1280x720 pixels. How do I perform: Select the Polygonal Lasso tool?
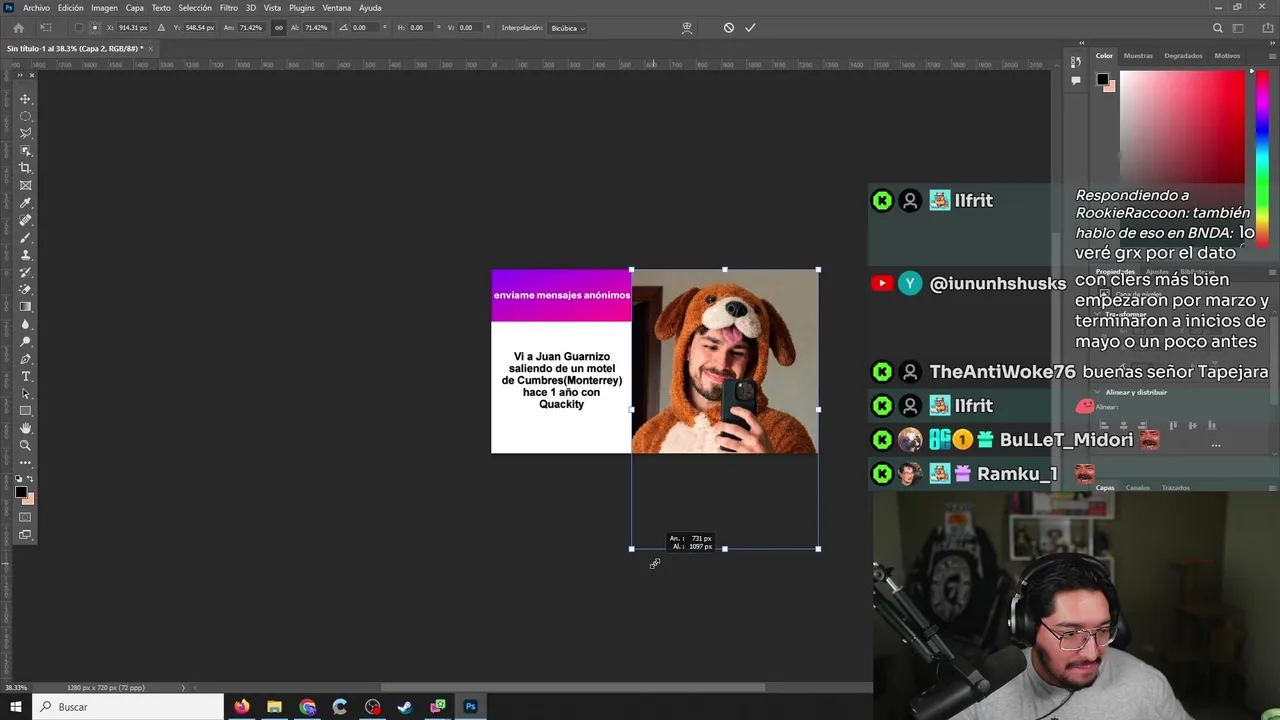(x=26, y=133)
